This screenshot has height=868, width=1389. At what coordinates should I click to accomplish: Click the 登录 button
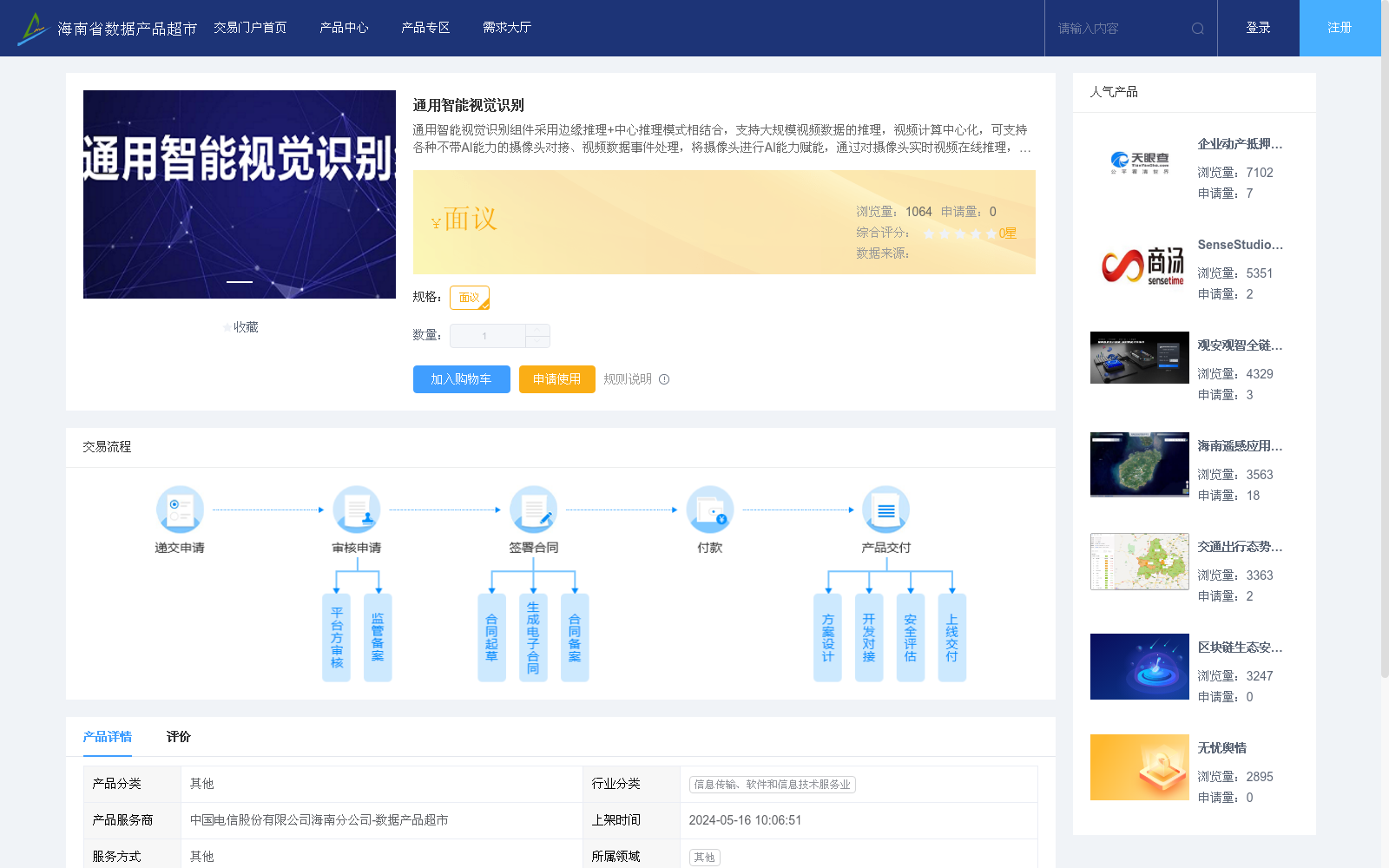coord(1259,28)
